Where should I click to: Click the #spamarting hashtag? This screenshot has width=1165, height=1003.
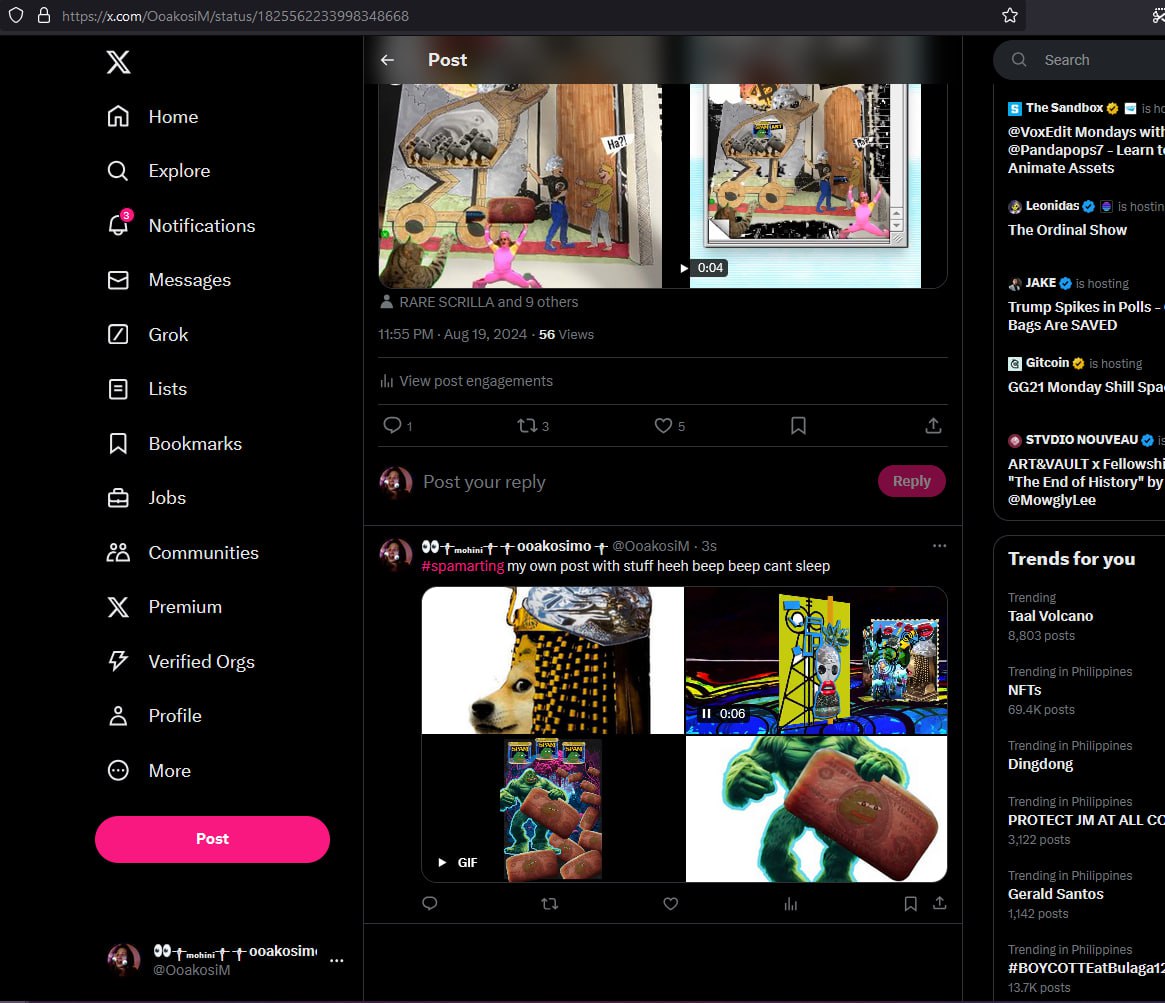pos(463,566)
